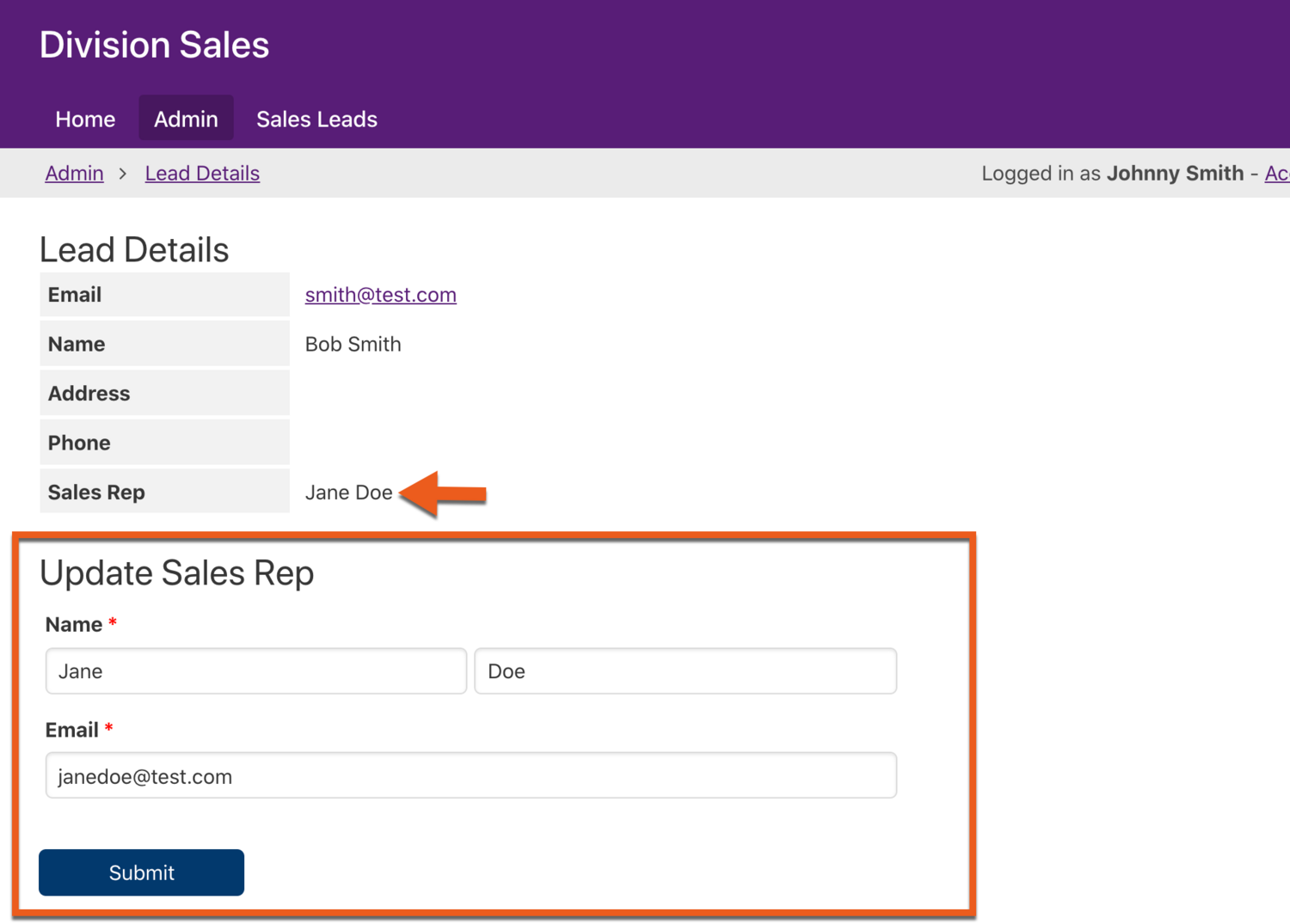Click the Division Sales site title
Image resolution: width=1290 pixels, height=924 pixels.
(154, 45)
